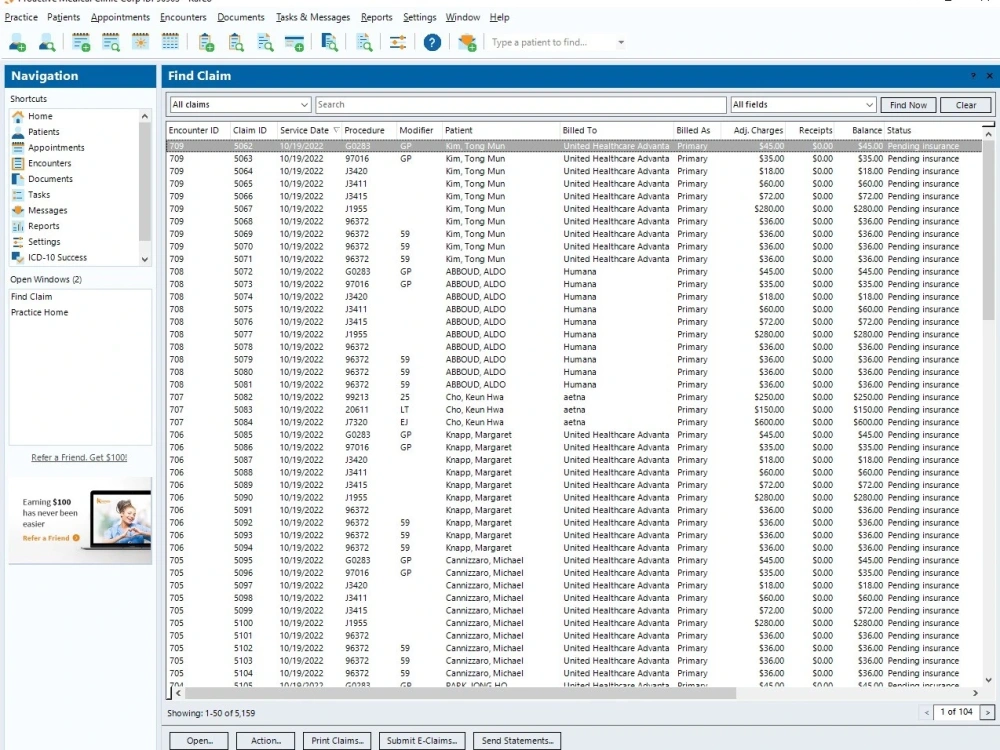The image size is (1000, 750).
Task: Click the Find Patient toolbar icon
Action: point(47,43)
